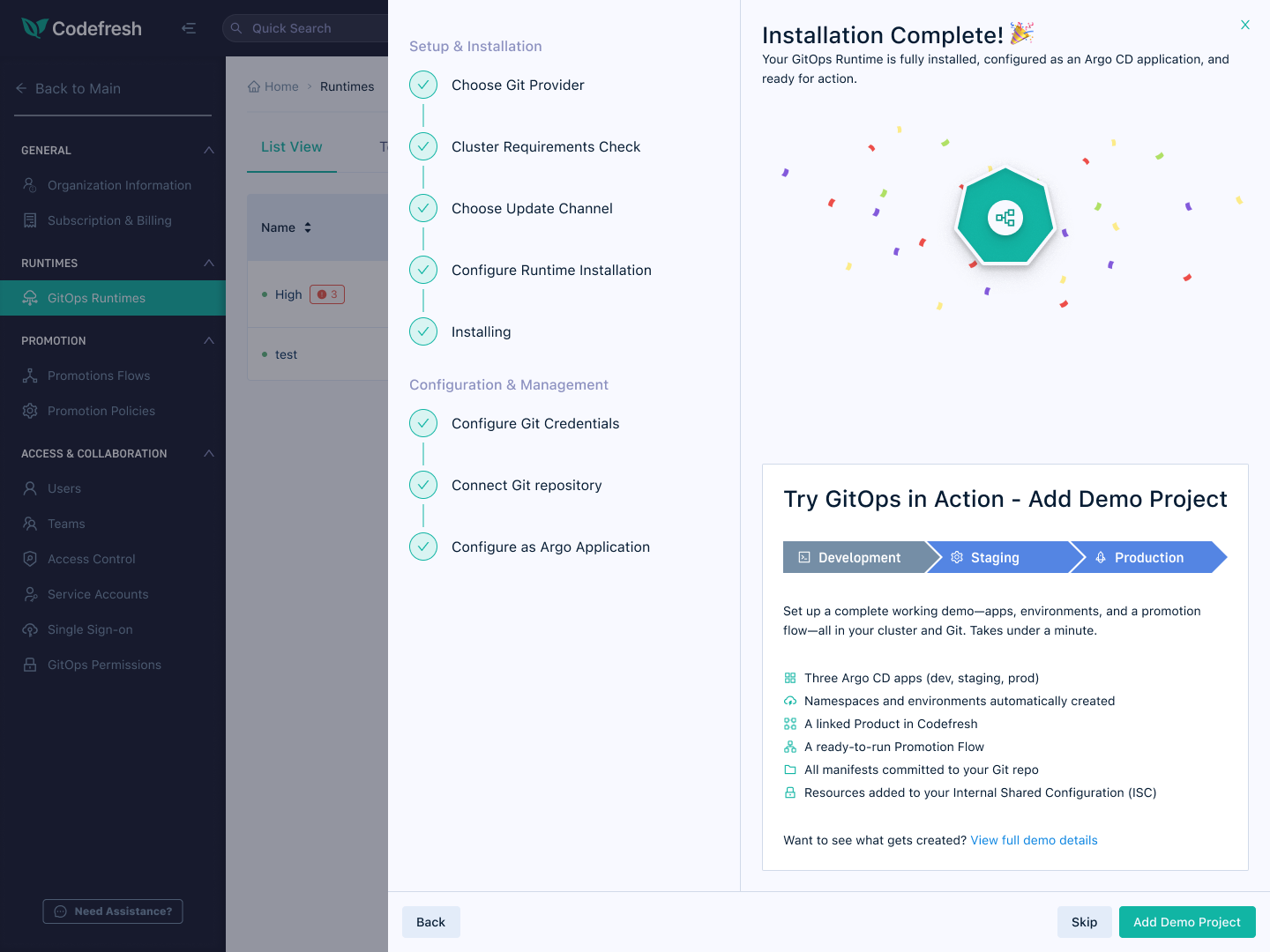Image resolution: width=1270 pixels, height=952 pixels.
Task: Open Subscription & Billing page
Action: pos(113,220)
